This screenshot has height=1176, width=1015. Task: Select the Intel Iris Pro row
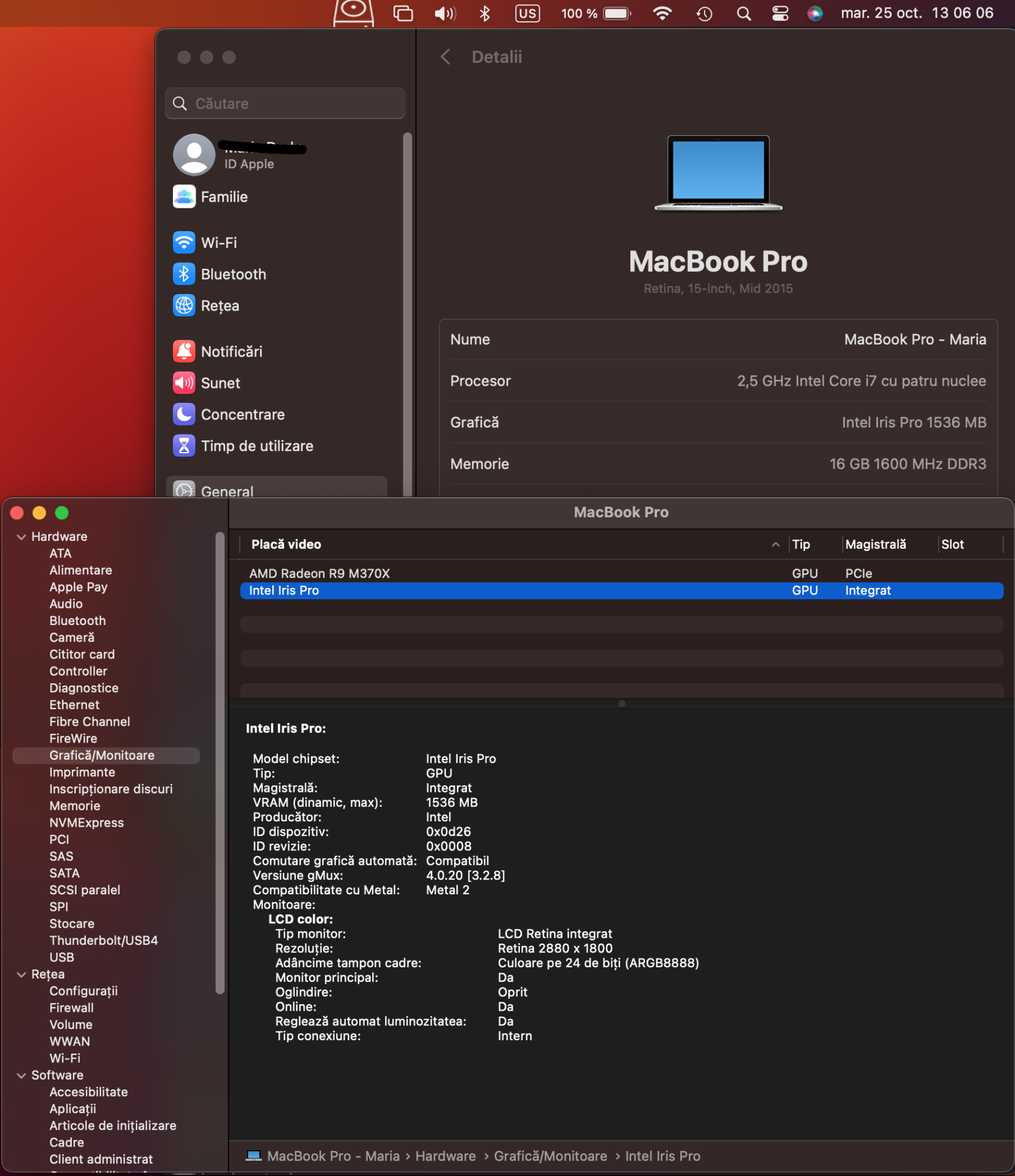(x=622, y=590)
